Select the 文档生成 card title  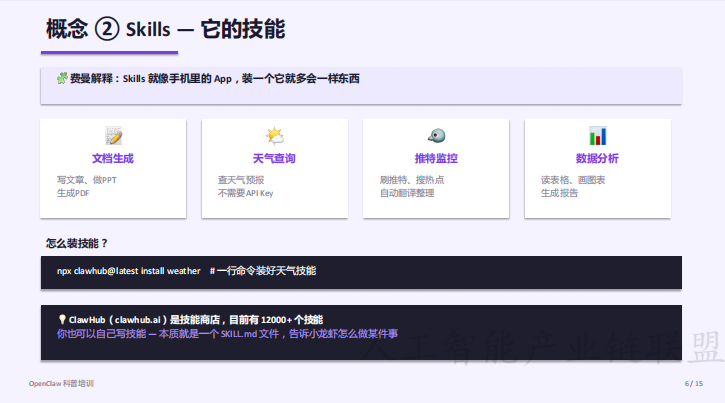(x=113, y=159)
